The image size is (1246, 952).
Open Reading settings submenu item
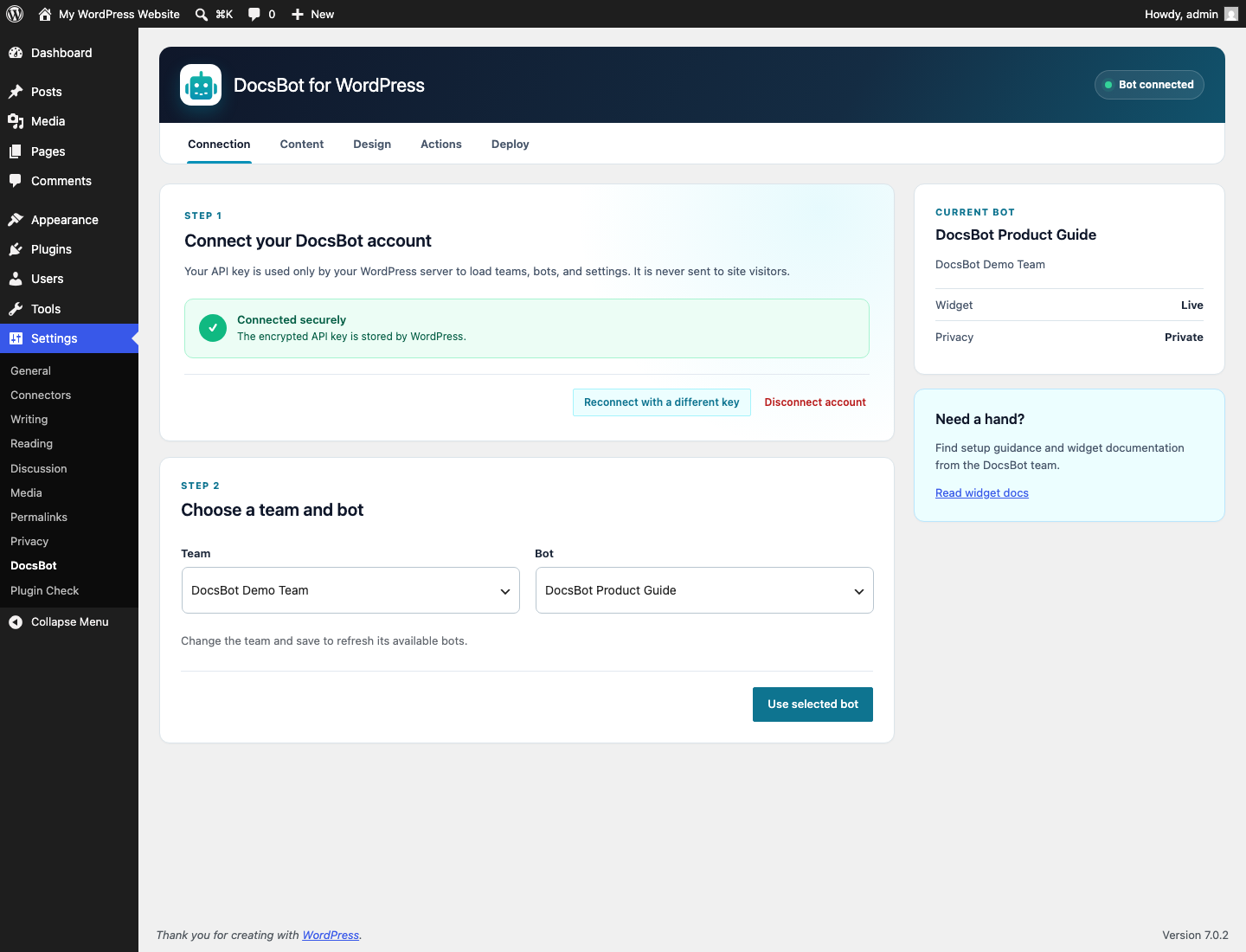click(x=32, y=443)
